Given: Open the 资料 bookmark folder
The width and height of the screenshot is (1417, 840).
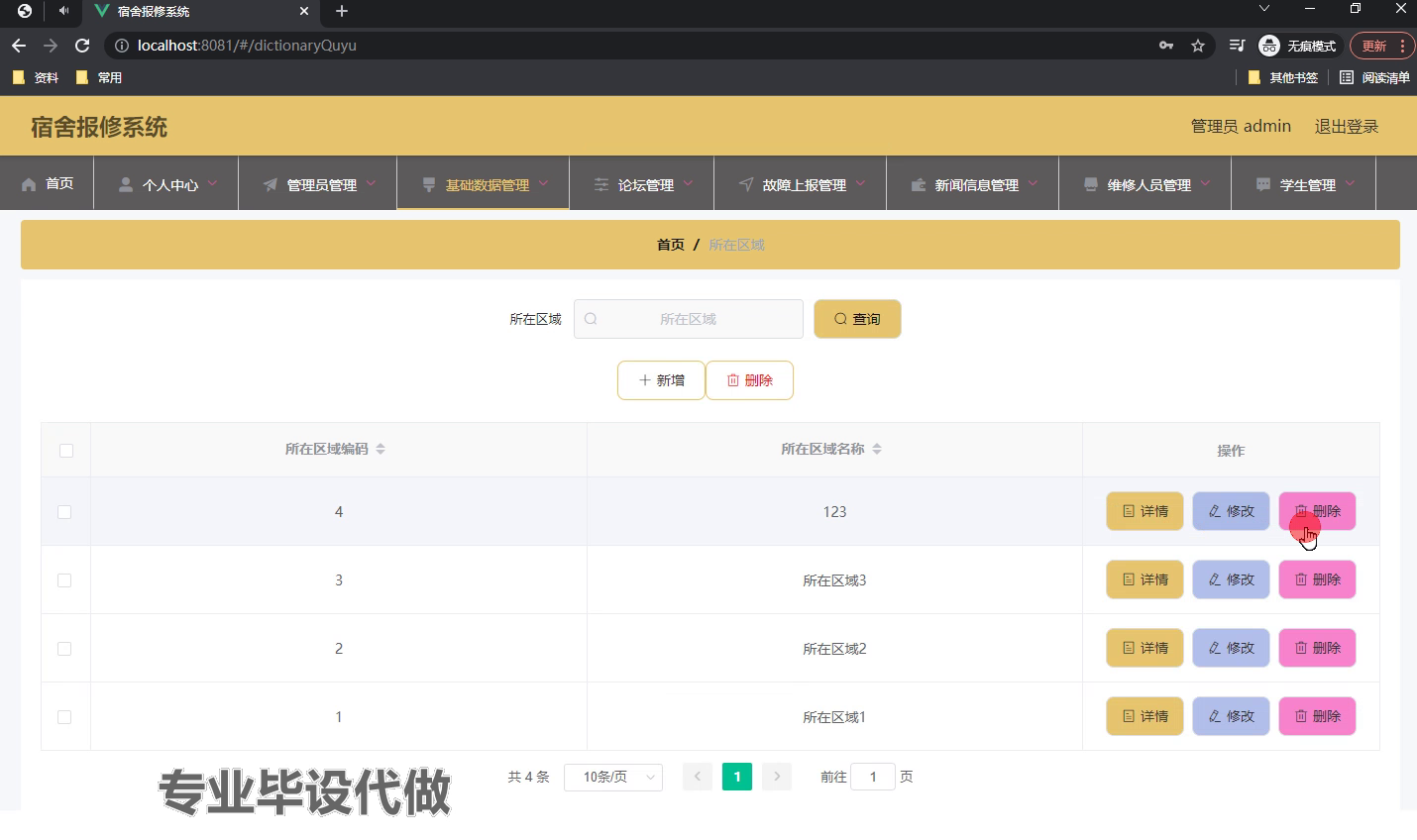Looking at the screenshot, I should tap(36, 77).
